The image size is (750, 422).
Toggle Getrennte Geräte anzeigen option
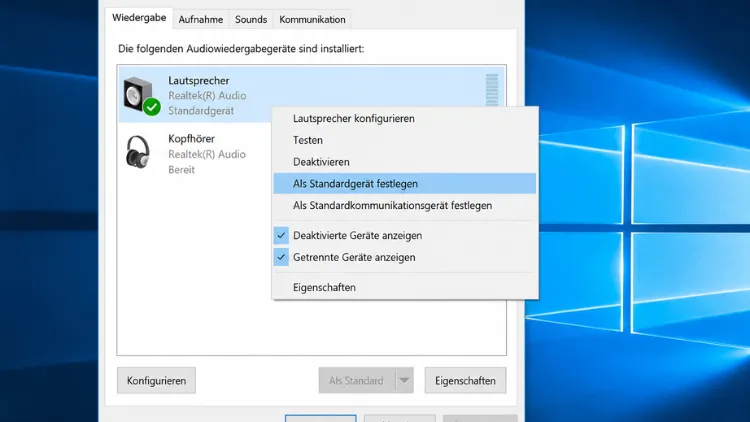[405, 257]
